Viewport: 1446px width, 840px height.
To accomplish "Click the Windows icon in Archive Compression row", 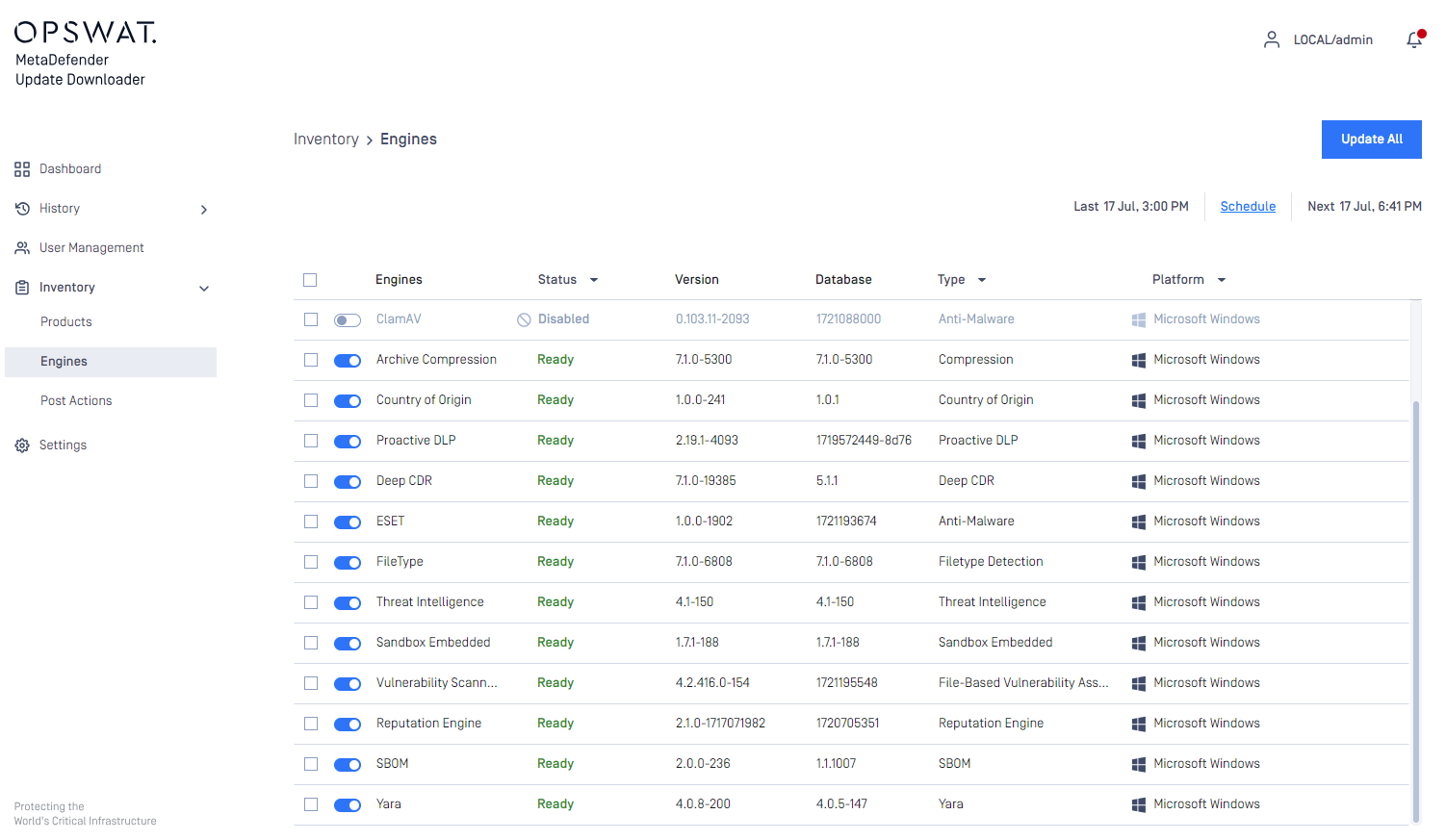I will pos(1139,360).
